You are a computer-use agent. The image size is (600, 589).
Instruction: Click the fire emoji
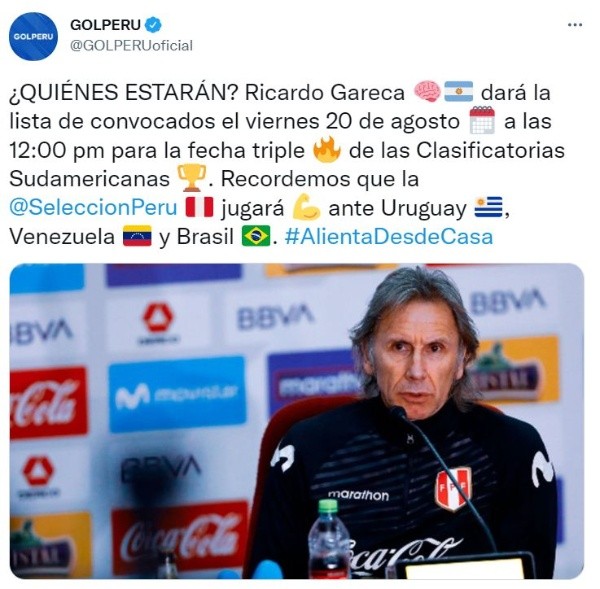pos(326,150)
